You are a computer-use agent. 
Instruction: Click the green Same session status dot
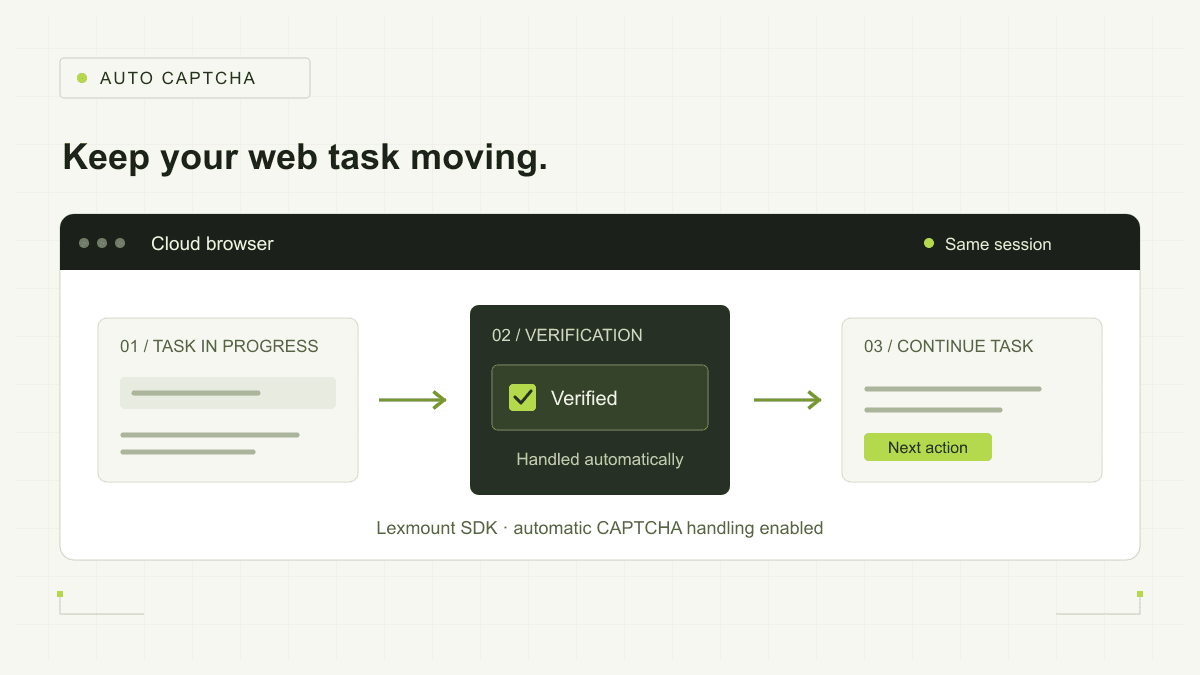(x=929, y=243)
